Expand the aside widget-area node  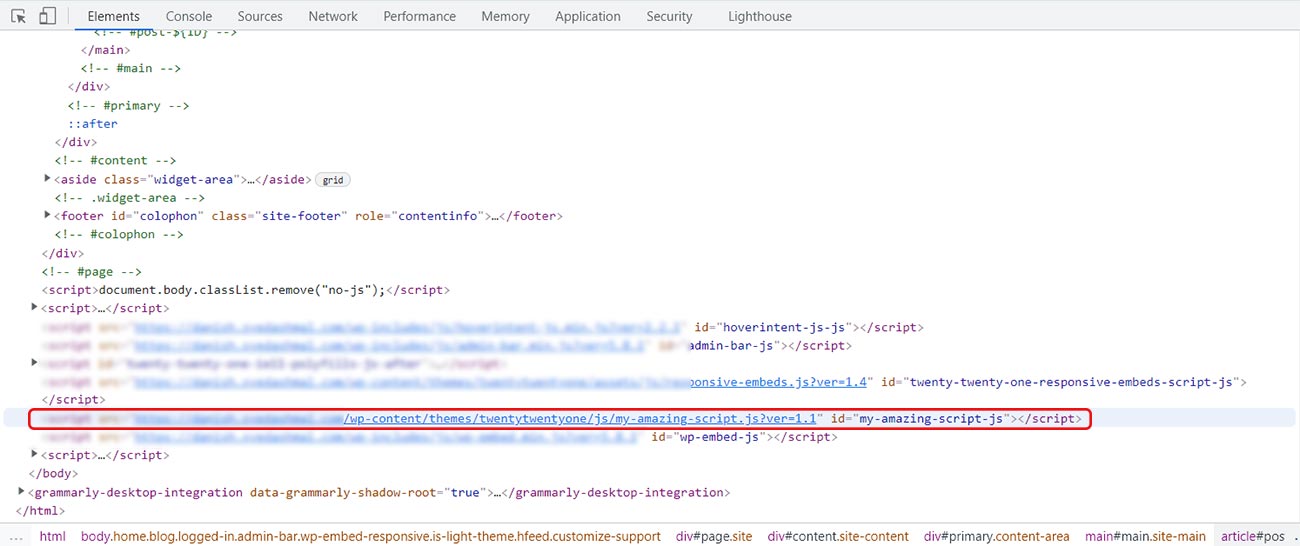click(48, 179)
